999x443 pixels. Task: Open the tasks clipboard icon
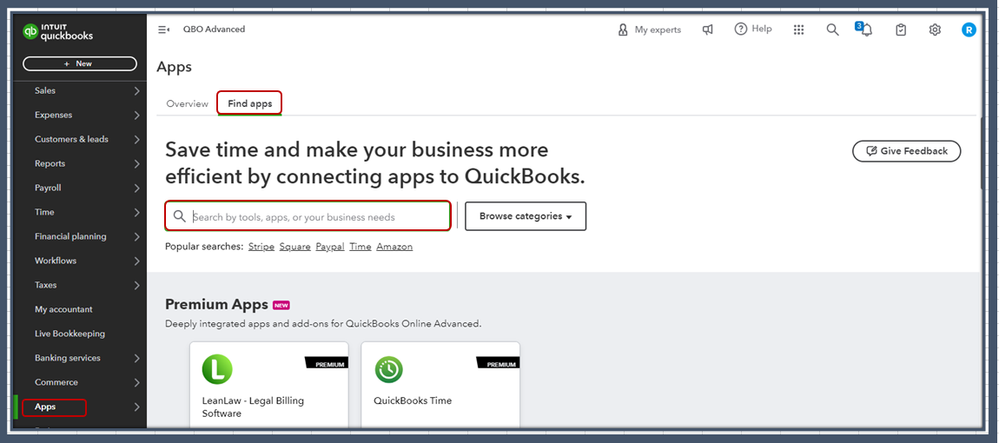tap(900, 30)
